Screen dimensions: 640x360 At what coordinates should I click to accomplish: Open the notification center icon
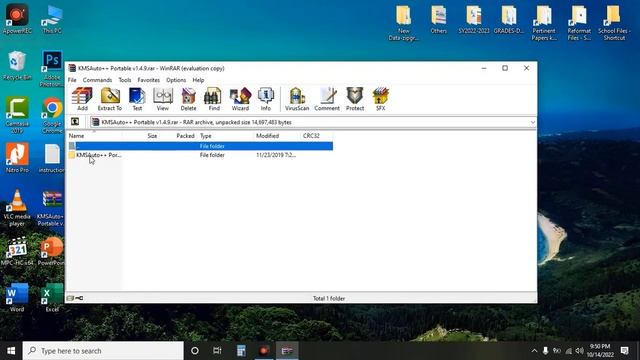tap(624, 351)
